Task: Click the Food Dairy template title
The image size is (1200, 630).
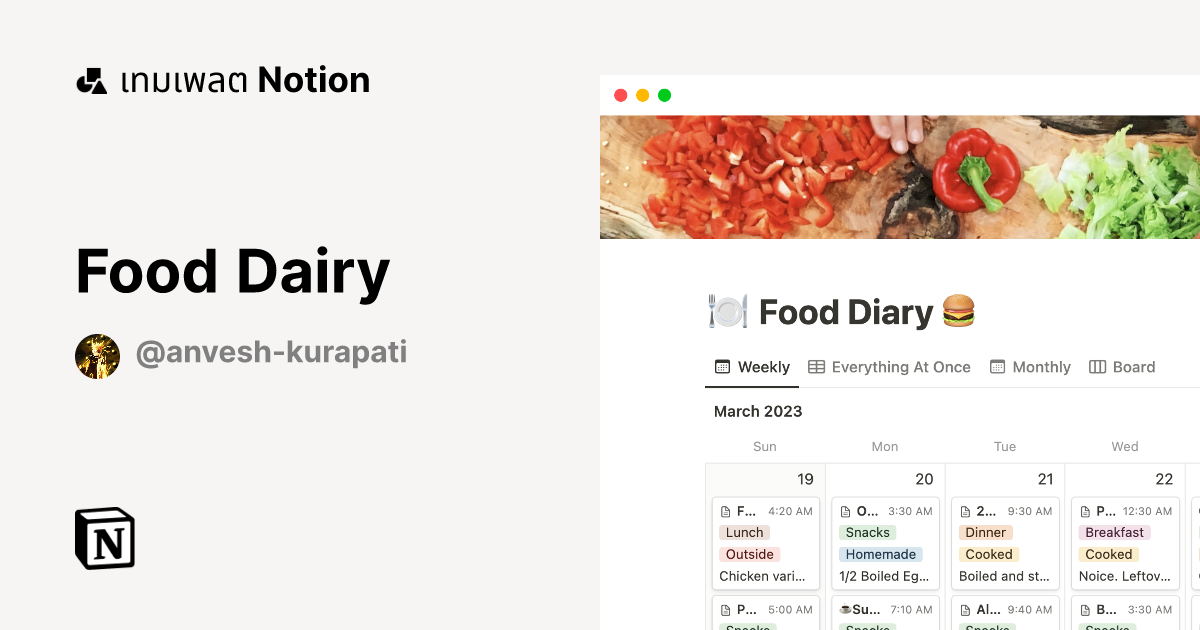Action: coord(232,271)
